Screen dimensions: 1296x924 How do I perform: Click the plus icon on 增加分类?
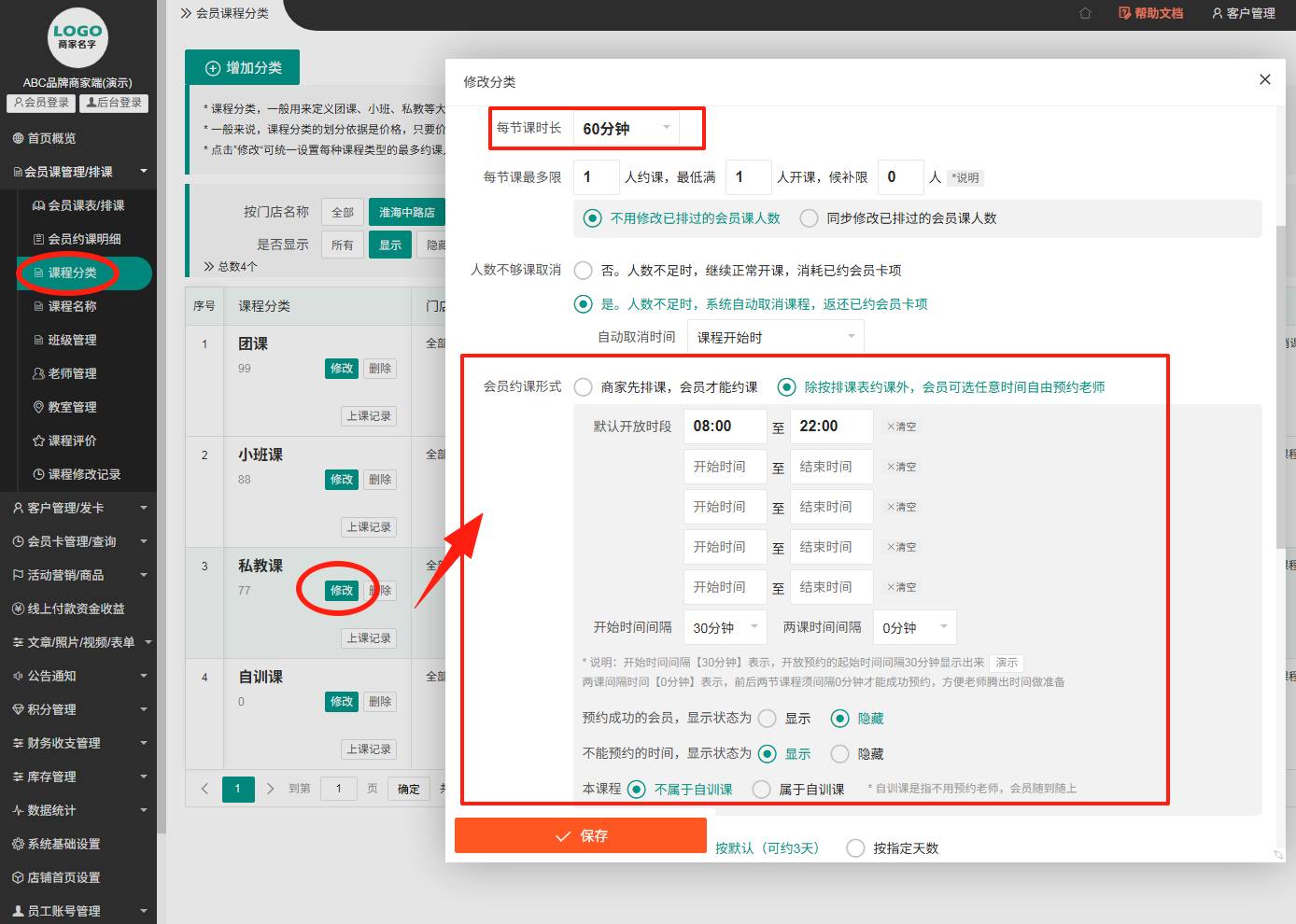pos(212,68)
